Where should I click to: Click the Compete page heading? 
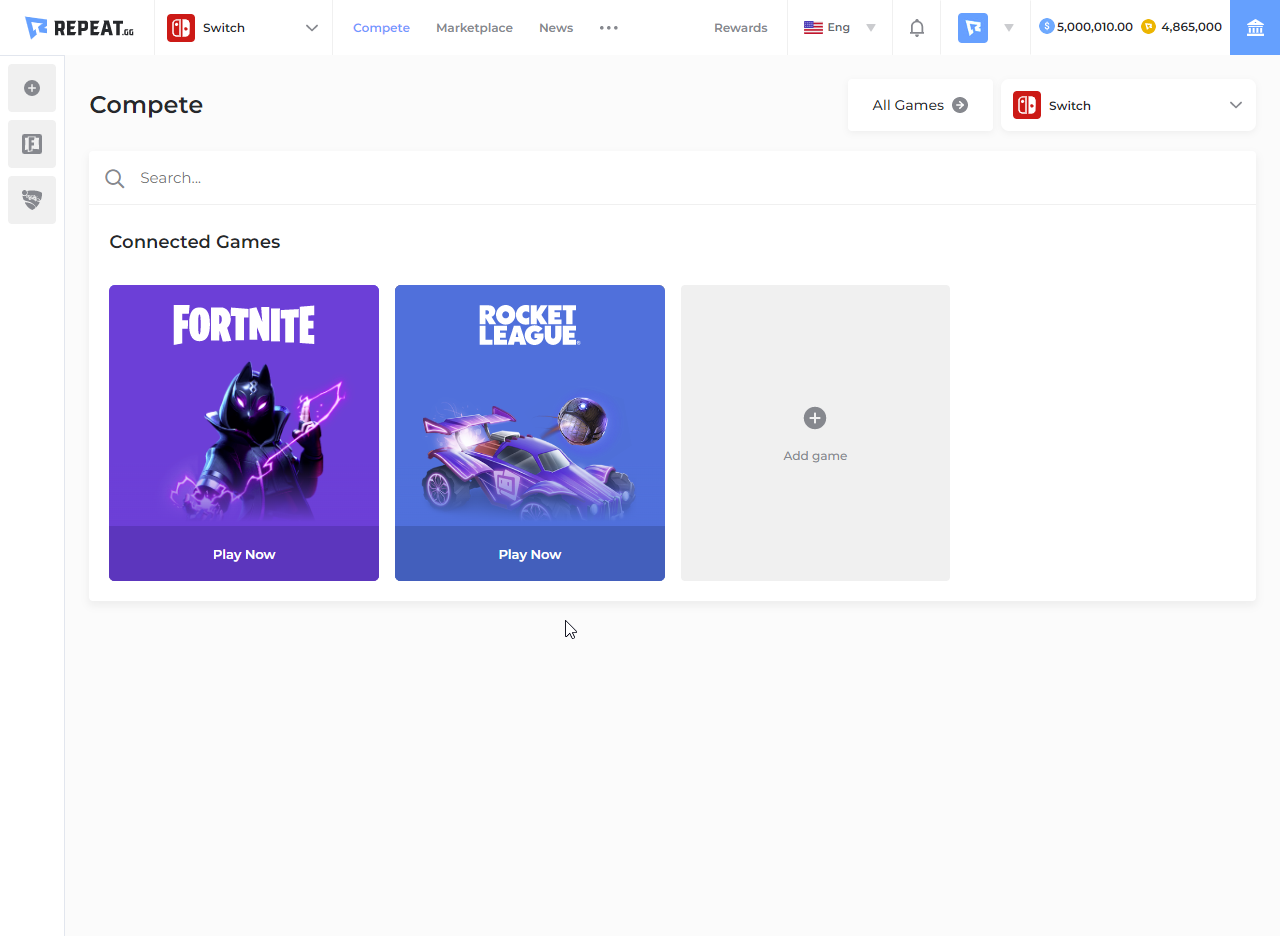click(146, 105)
